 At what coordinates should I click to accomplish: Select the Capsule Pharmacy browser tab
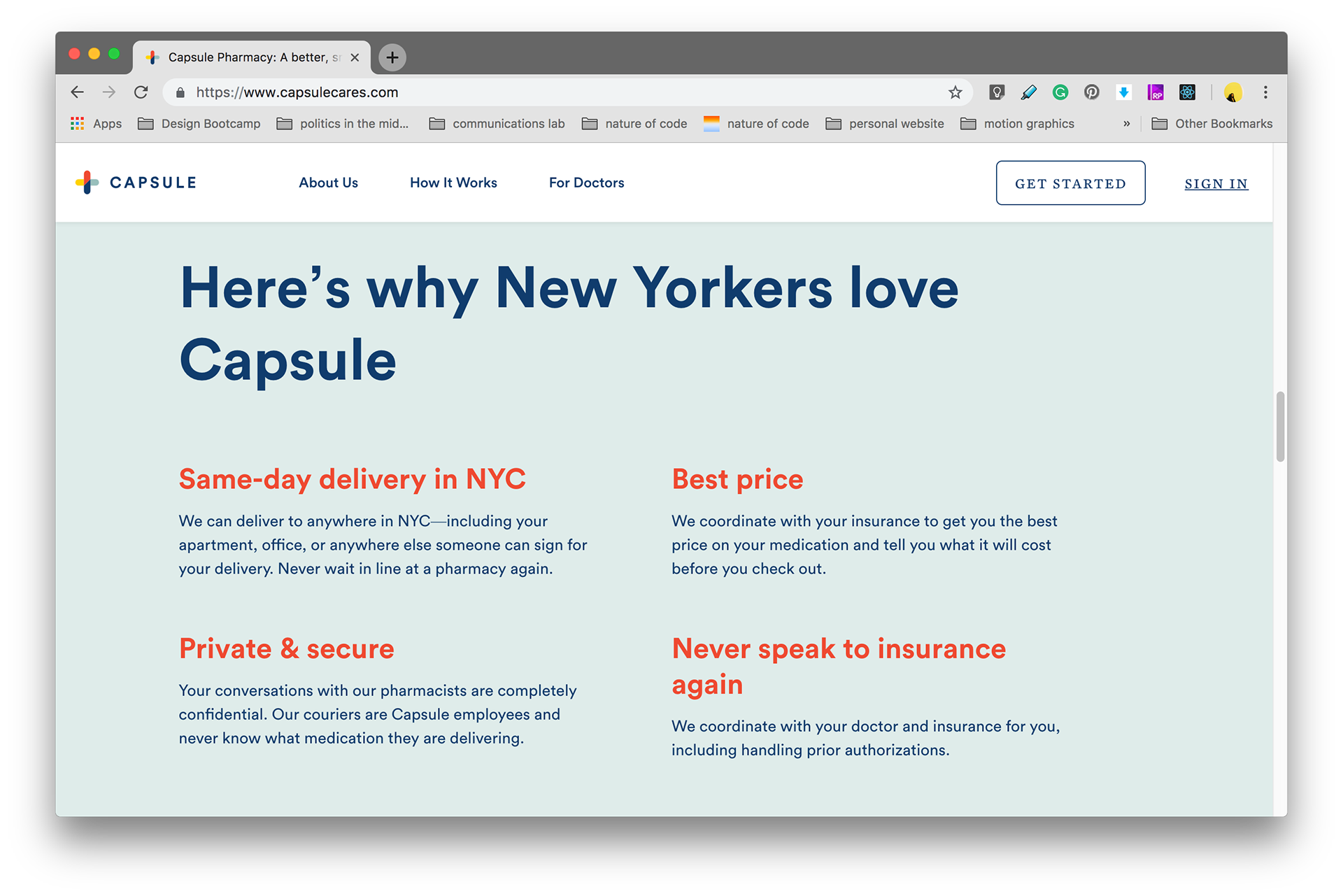tap(252, 57)
